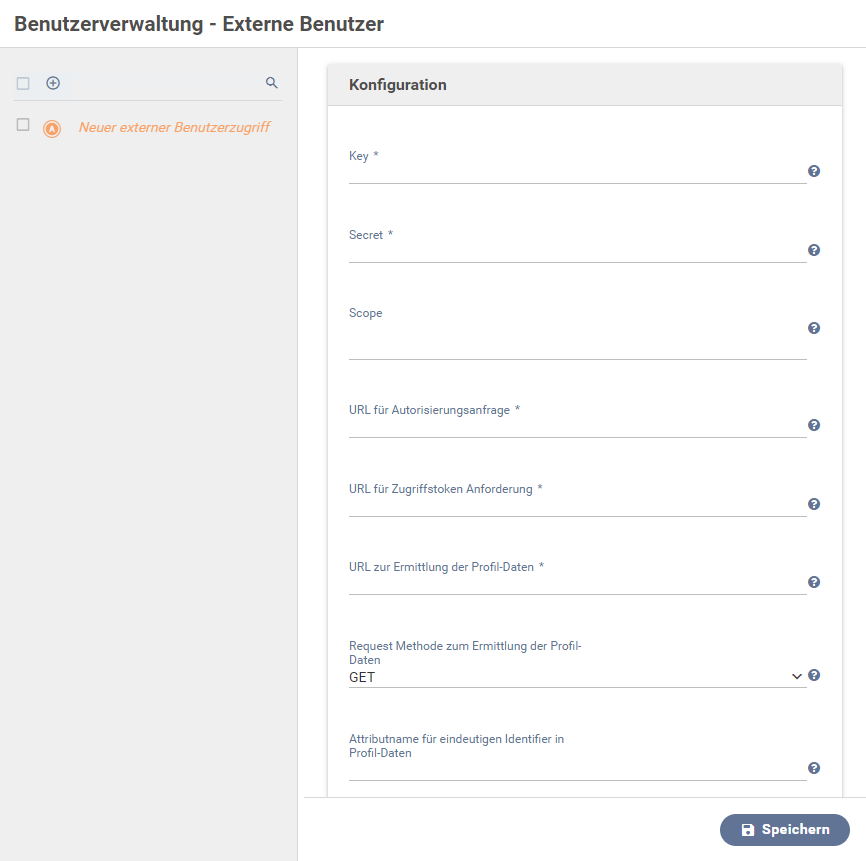Image resolution: width=866 pixels, height=861 pixels.
Task: Focus the URL für Autorisierungsanfrage field
Action: (x=577, y=427)
